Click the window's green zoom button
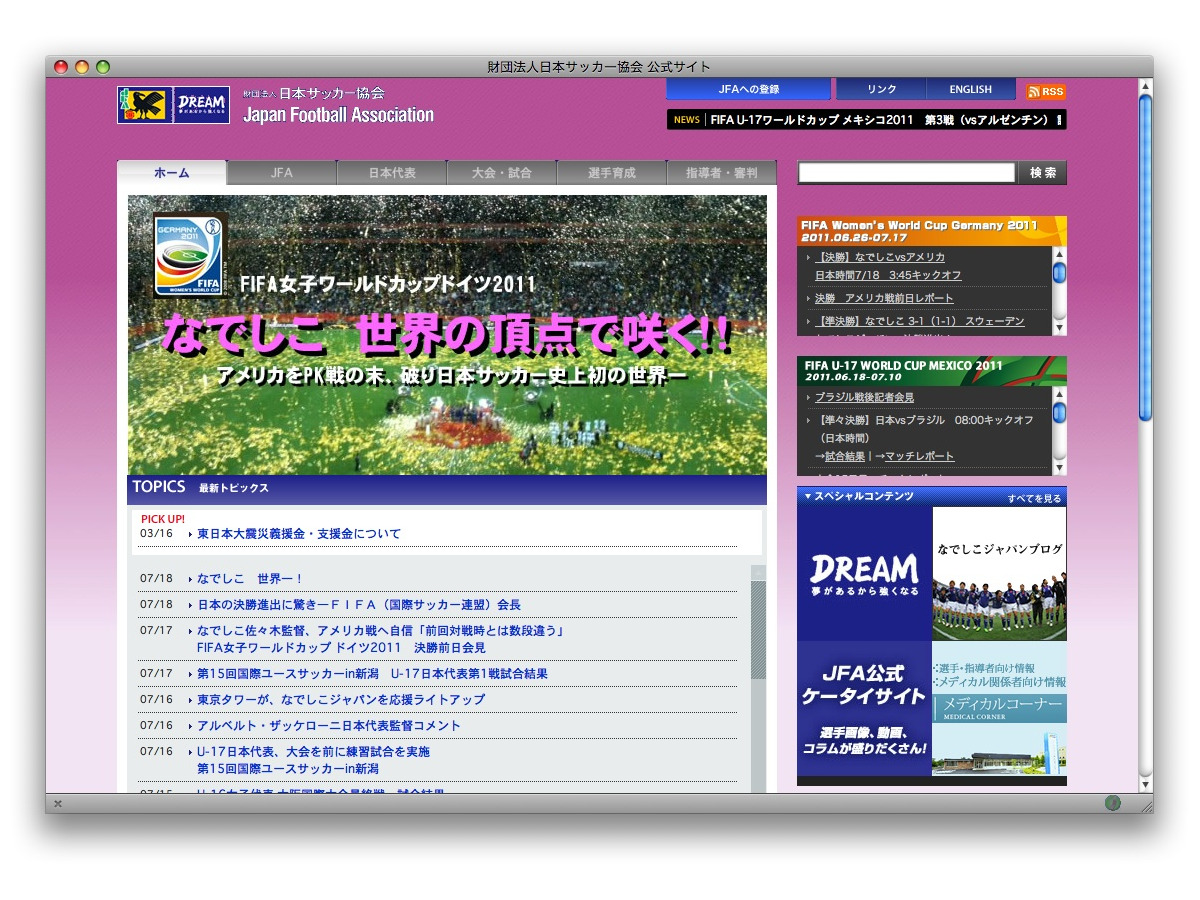Image resolution: width=1200 pixels, height=900 pixels. tap(101, 67)
